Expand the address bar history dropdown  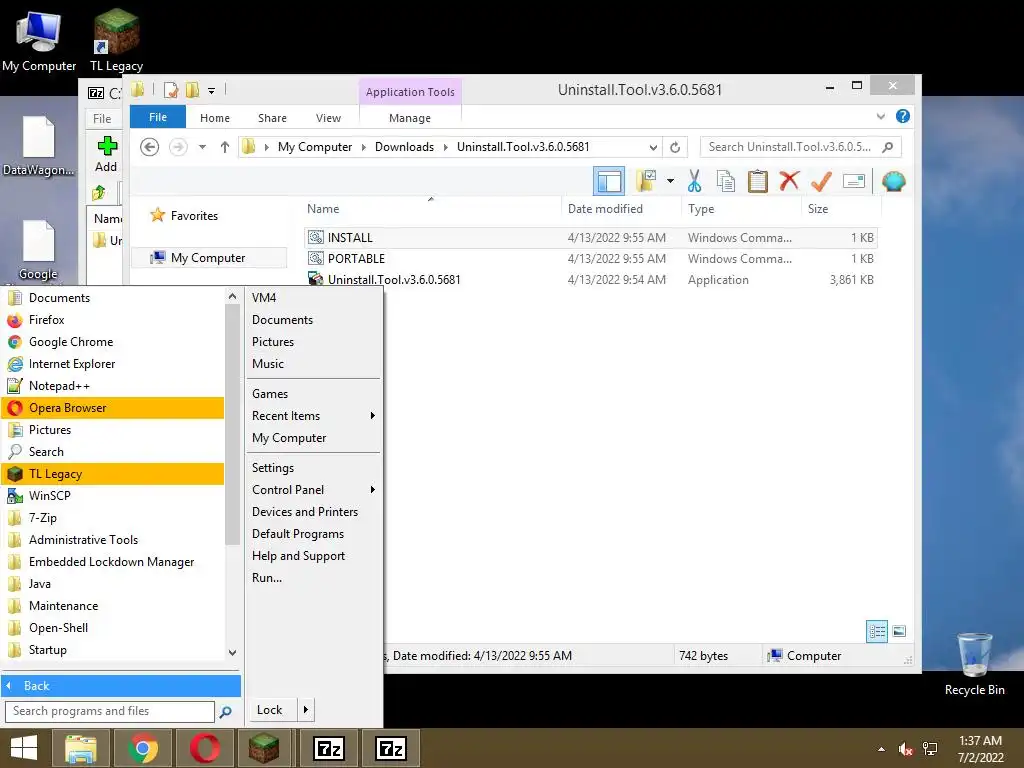pos(652,148)
